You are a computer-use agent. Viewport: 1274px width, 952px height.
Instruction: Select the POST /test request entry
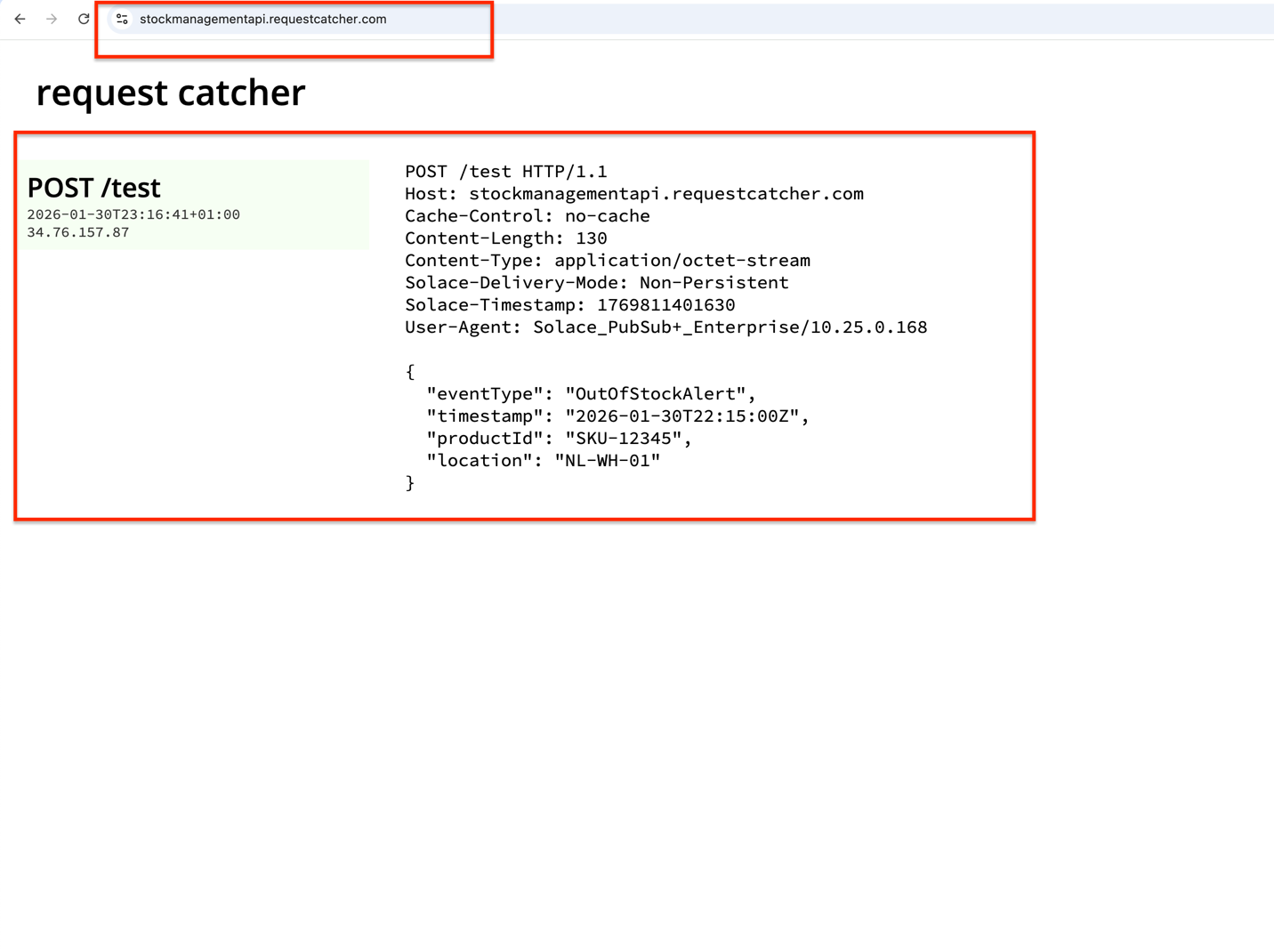94,188
